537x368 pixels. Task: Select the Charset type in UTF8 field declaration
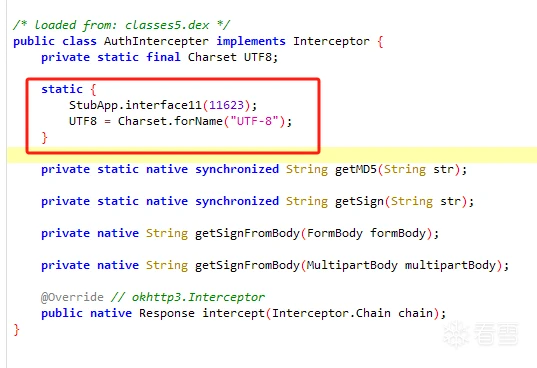tap(212, 57)
